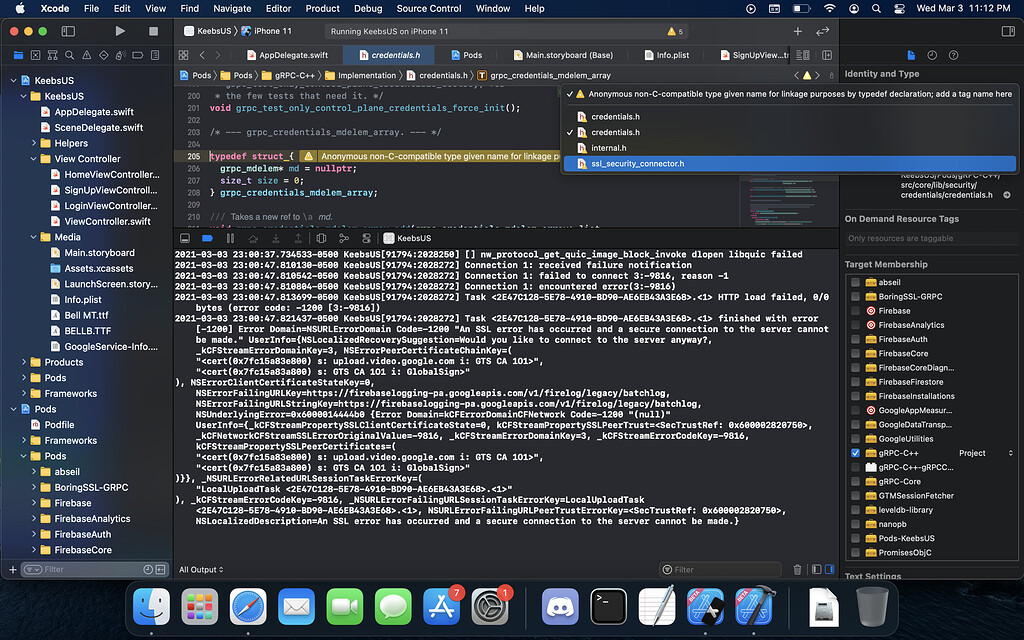Pause program execution

(x=230, y=238)
